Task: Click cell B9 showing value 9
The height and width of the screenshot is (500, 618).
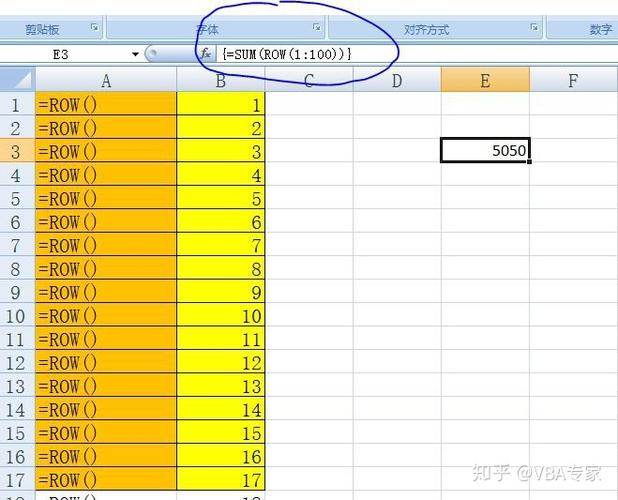Action: click(221, 292)
